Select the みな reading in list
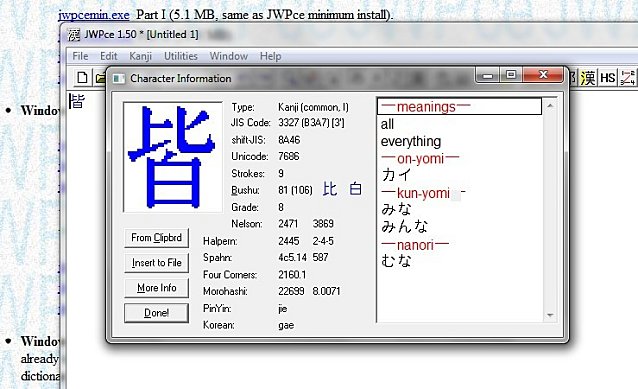Screen dimensions: 638x389 pos(396,209)
